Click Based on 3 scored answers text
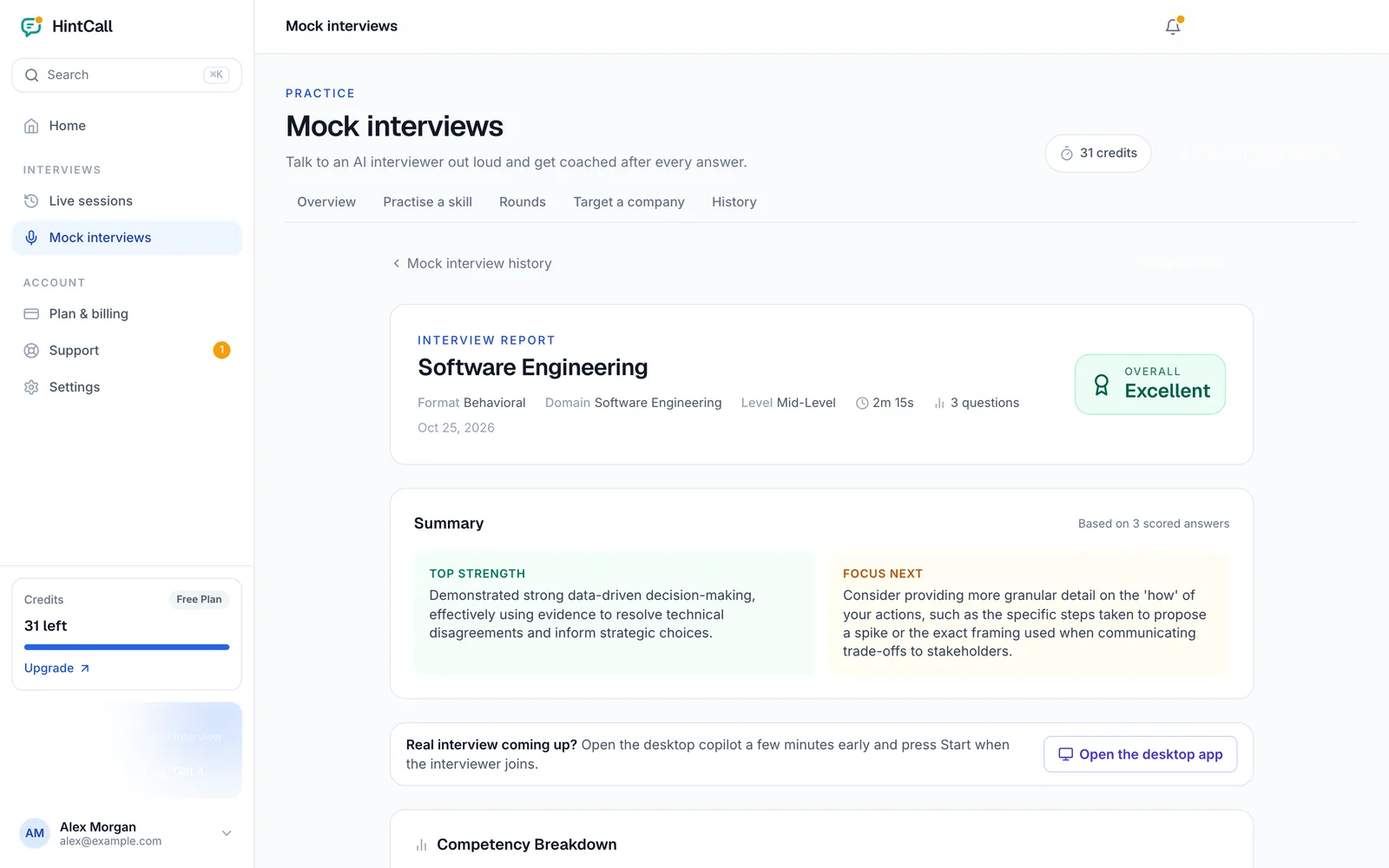 tap(1154, 523)
